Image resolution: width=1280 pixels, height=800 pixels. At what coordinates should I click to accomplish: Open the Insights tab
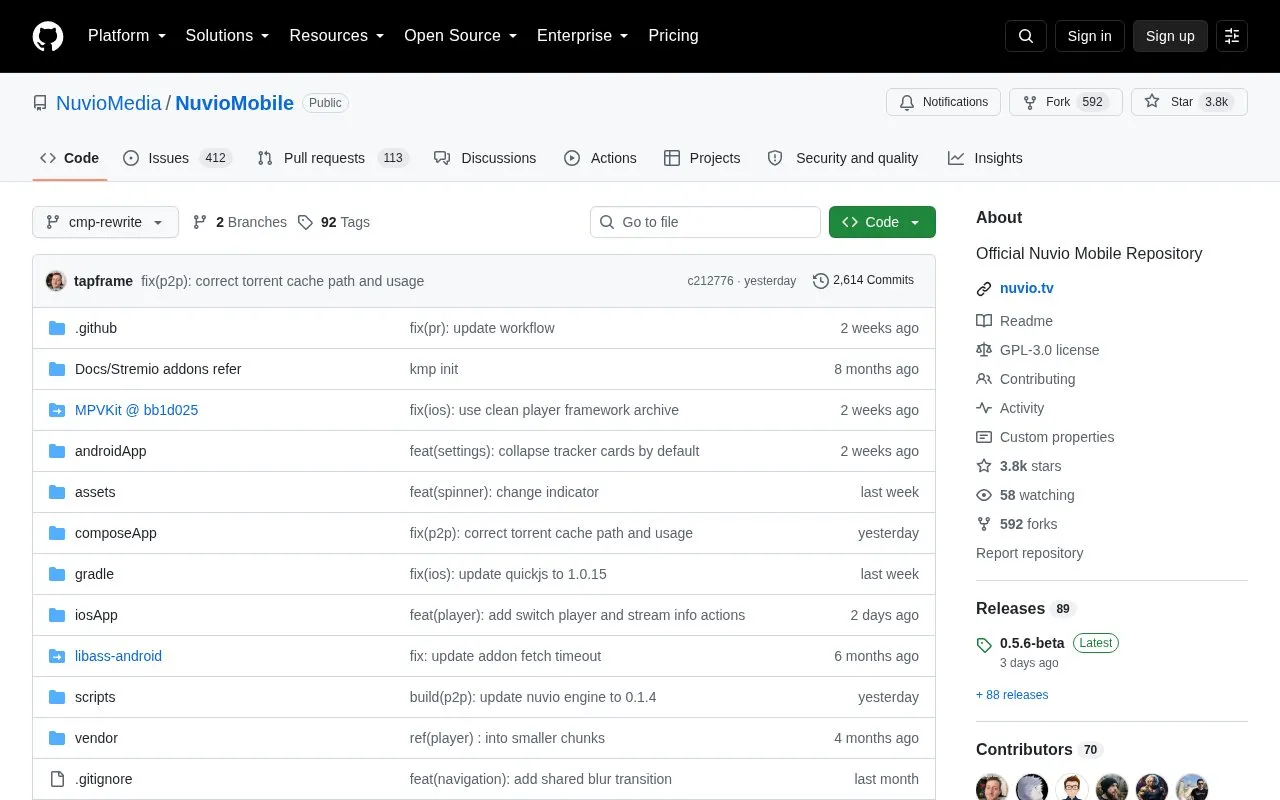[x=985, y=158]
